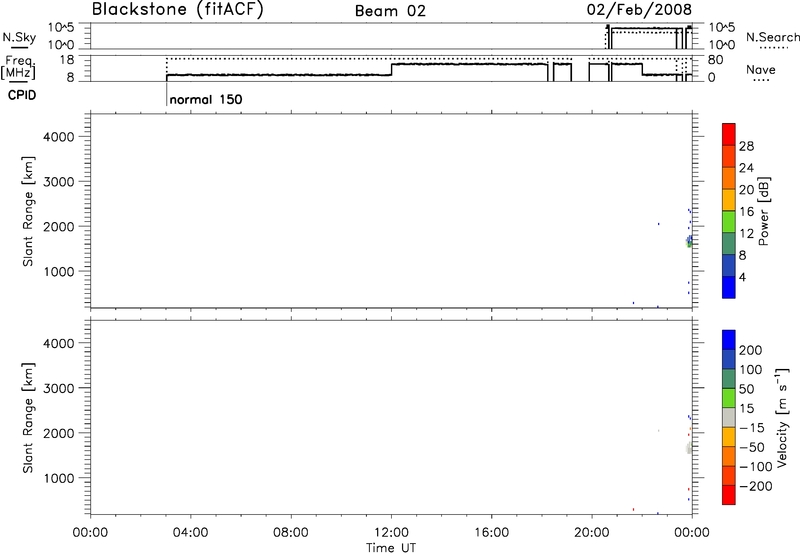Image resolution: width=800 pixels, height=554 pixels.
Task: Click the yellow-orange Power segment between 16 and 20
Action: pyautogui.click(x=729, y=199)
